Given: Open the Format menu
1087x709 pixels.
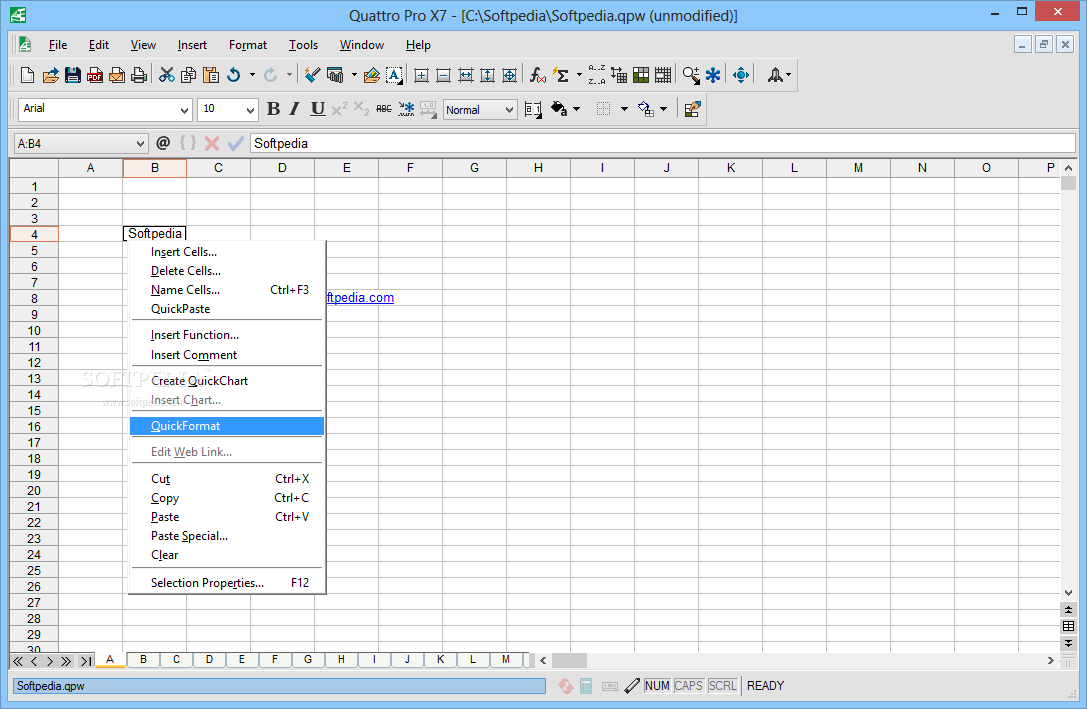Looking at the screenshot, I should (x=247, y=45).
